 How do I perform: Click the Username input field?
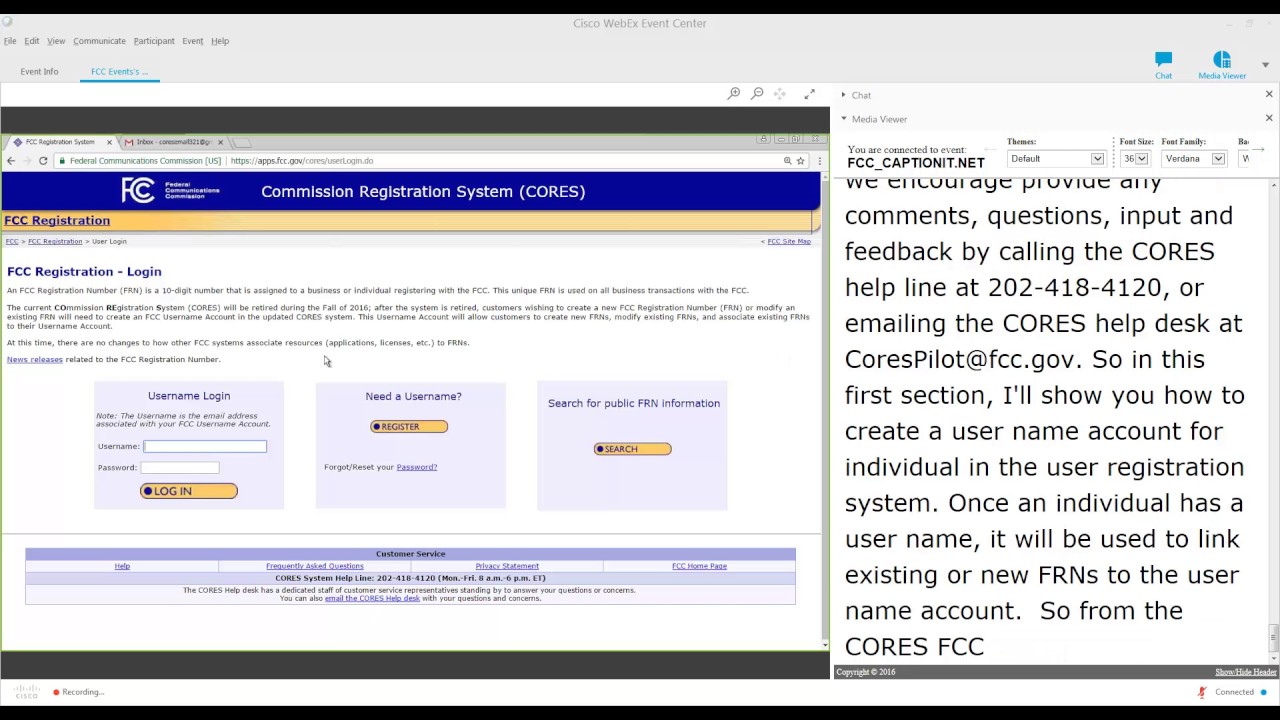[205, 446]
